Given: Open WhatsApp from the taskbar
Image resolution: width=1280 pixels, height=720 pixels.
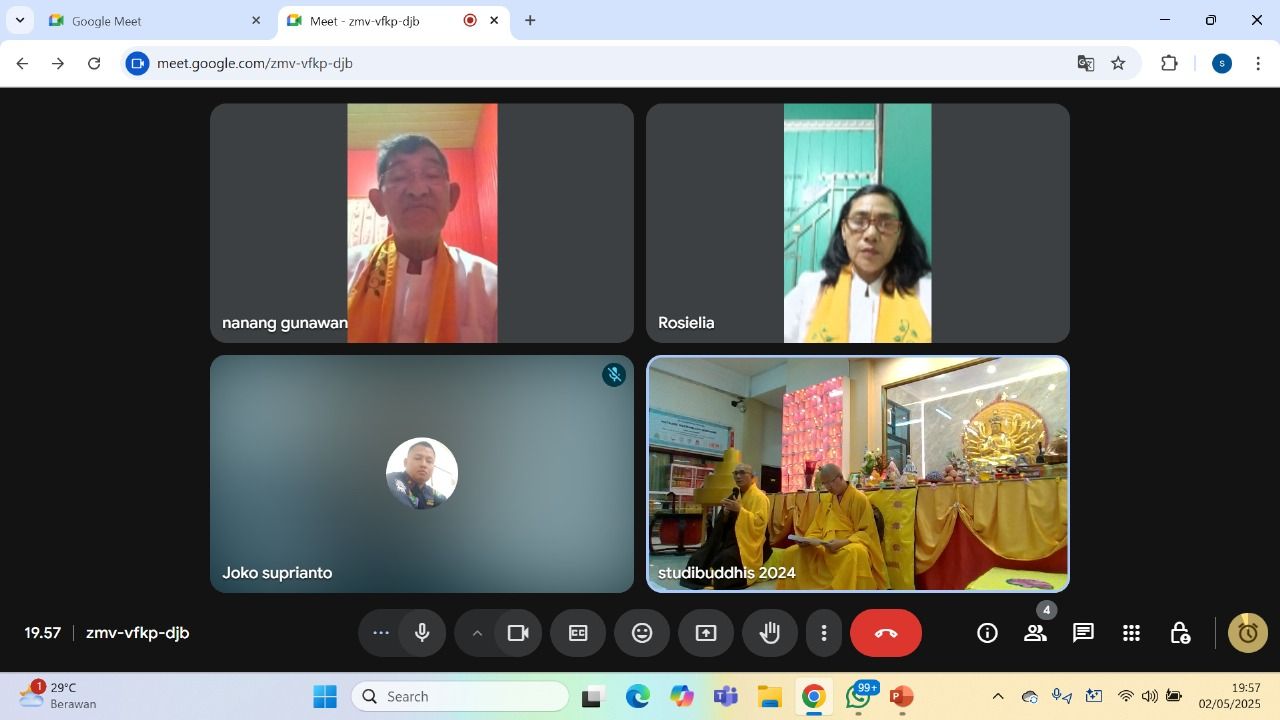Looking at the screenshot, I should click(x=858, y=697).
